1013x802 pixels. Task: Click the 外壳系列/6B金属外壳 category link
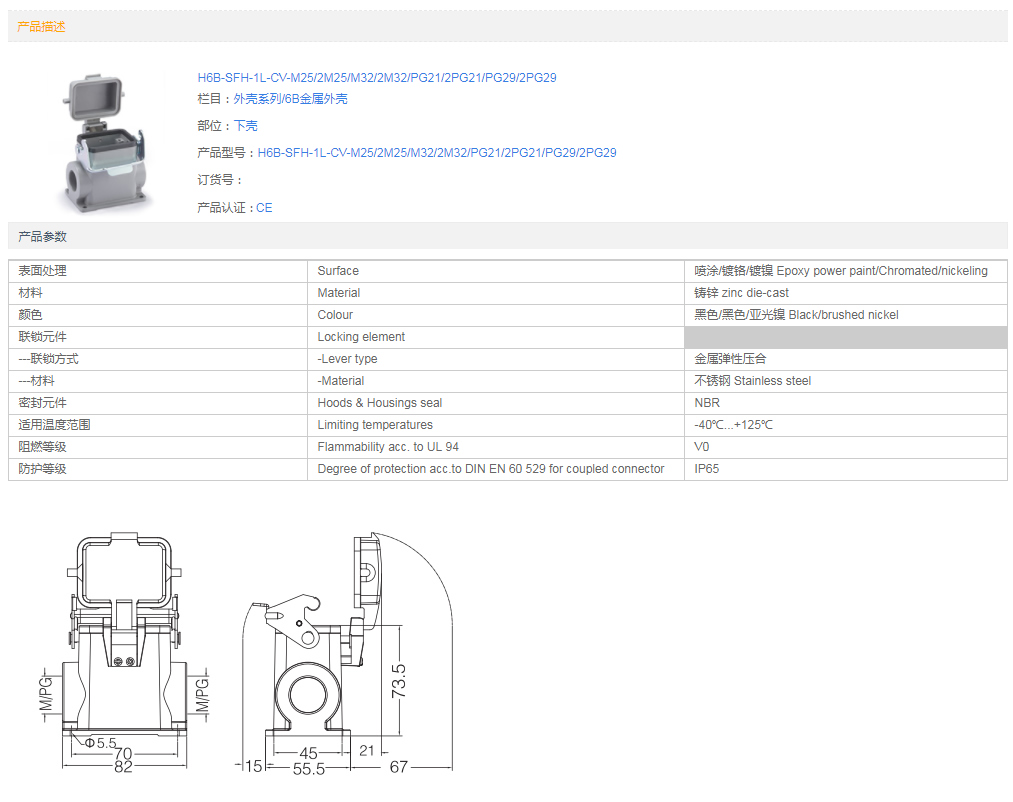[290, 99]
